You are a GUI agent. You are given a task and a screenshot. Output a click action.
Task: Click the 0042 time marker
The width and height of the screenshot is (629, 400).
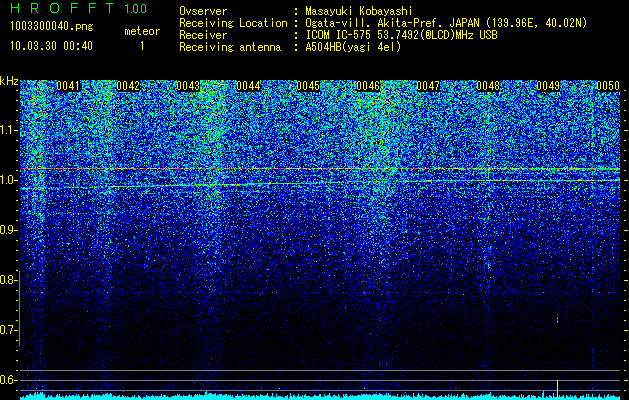[128, 86]
